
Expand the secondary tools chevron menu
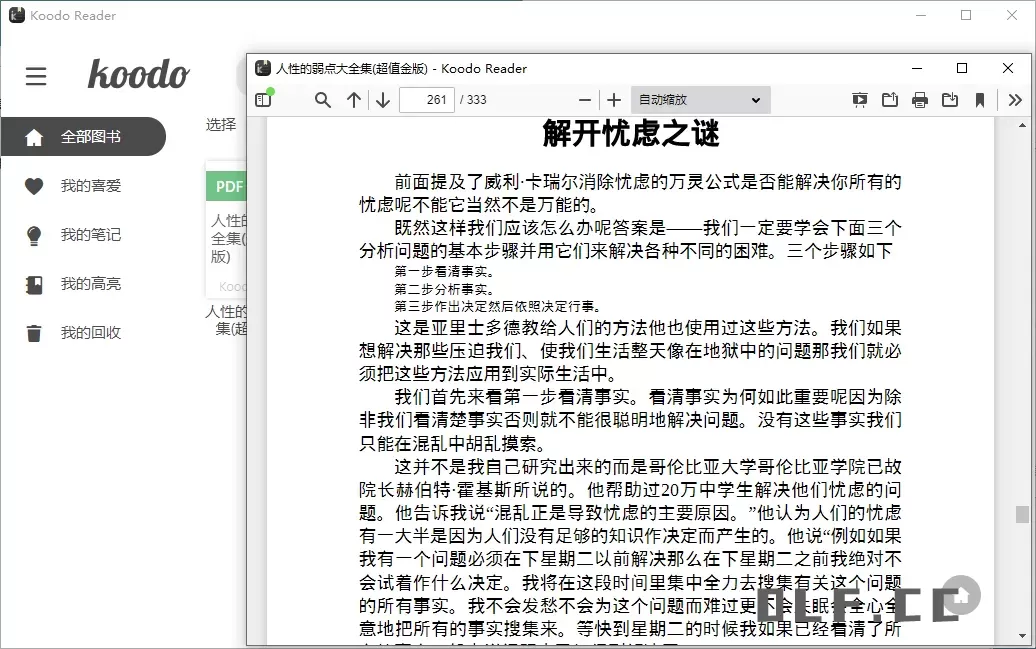(1015, 100)
